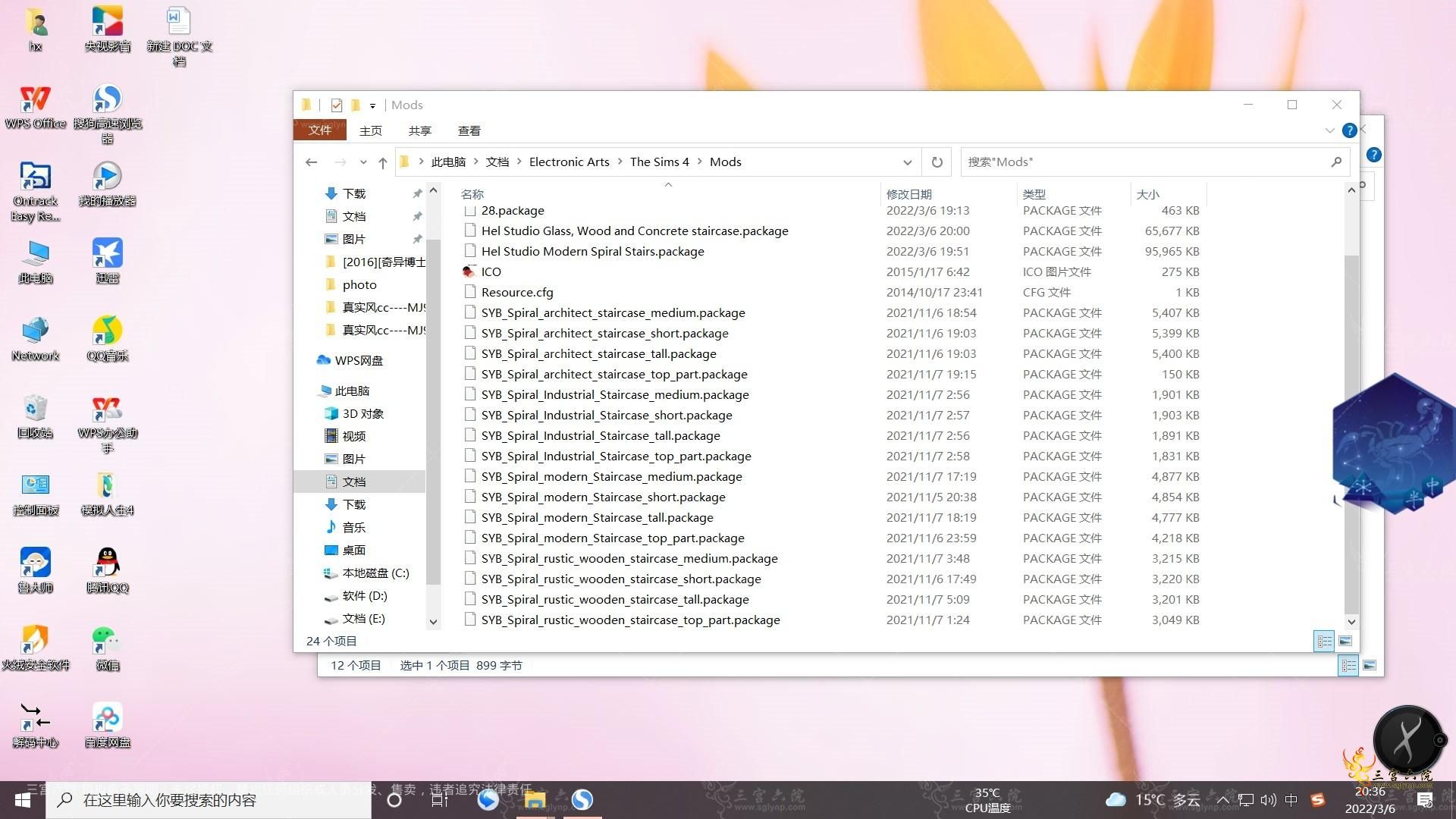This screenshot has height=819, width=1456.
Task: Open the 微信 desktop icon
Action: [107, 648]
